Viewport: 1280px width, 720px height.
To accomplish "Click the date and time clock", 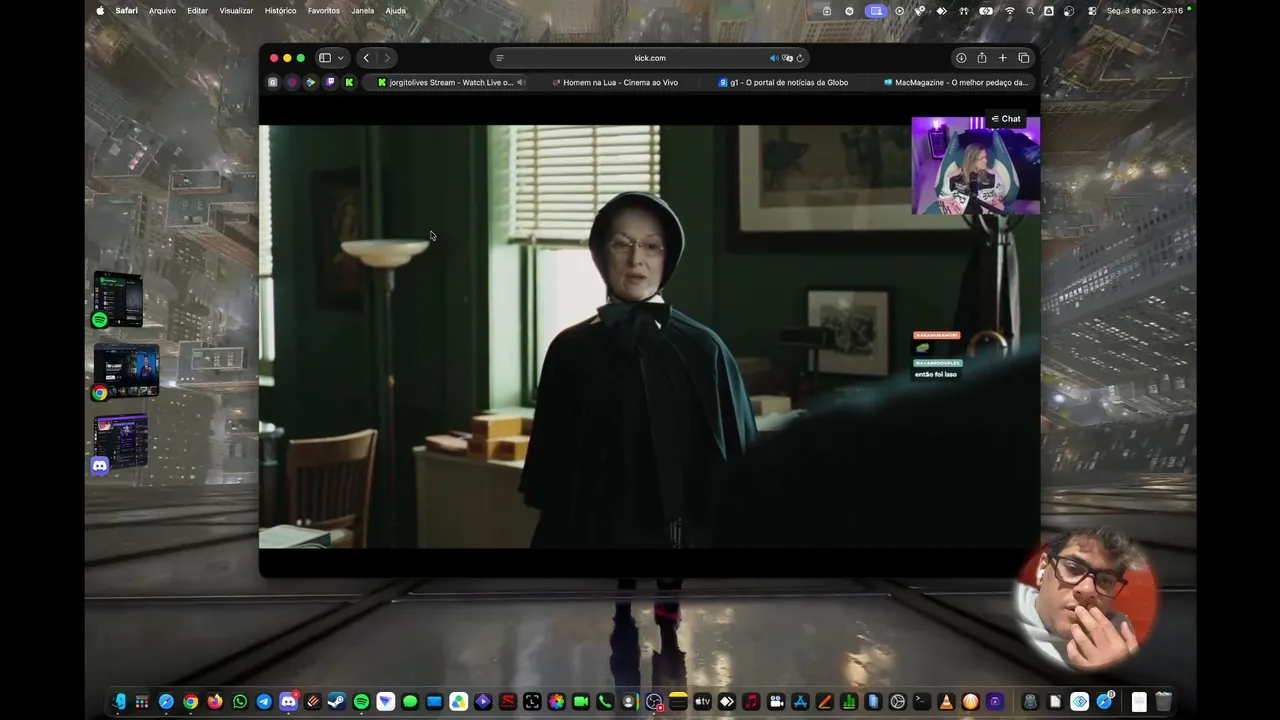I will [x=1145, y=11].
